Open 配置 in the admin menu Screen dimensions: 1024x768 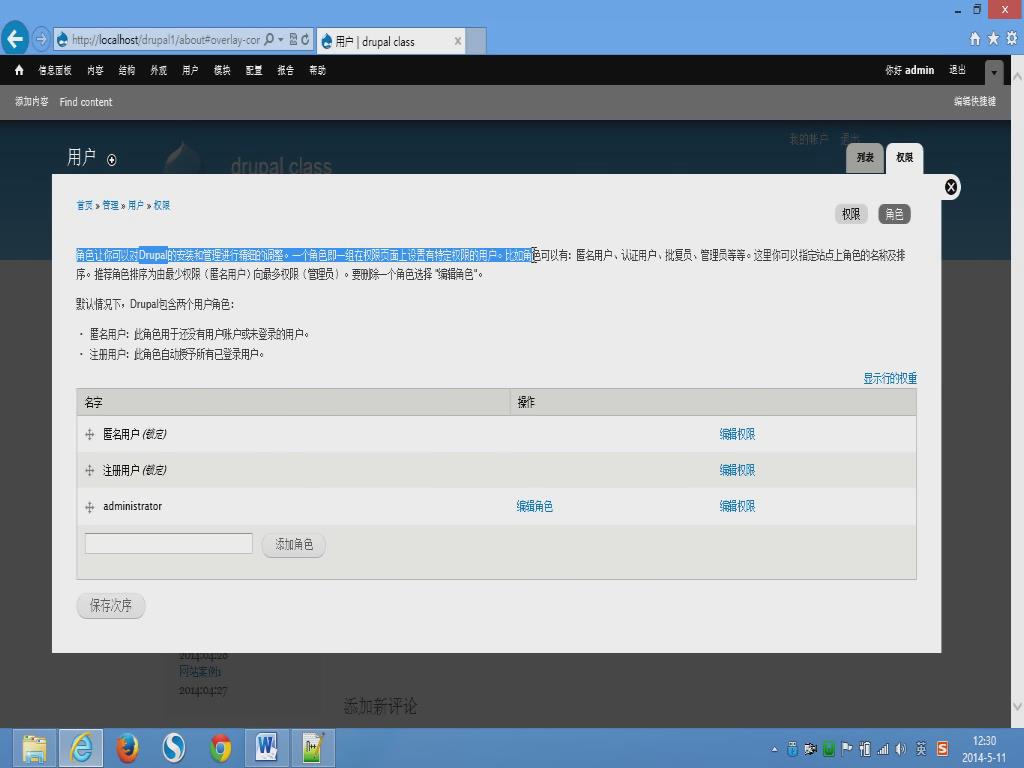pos(254,70)
